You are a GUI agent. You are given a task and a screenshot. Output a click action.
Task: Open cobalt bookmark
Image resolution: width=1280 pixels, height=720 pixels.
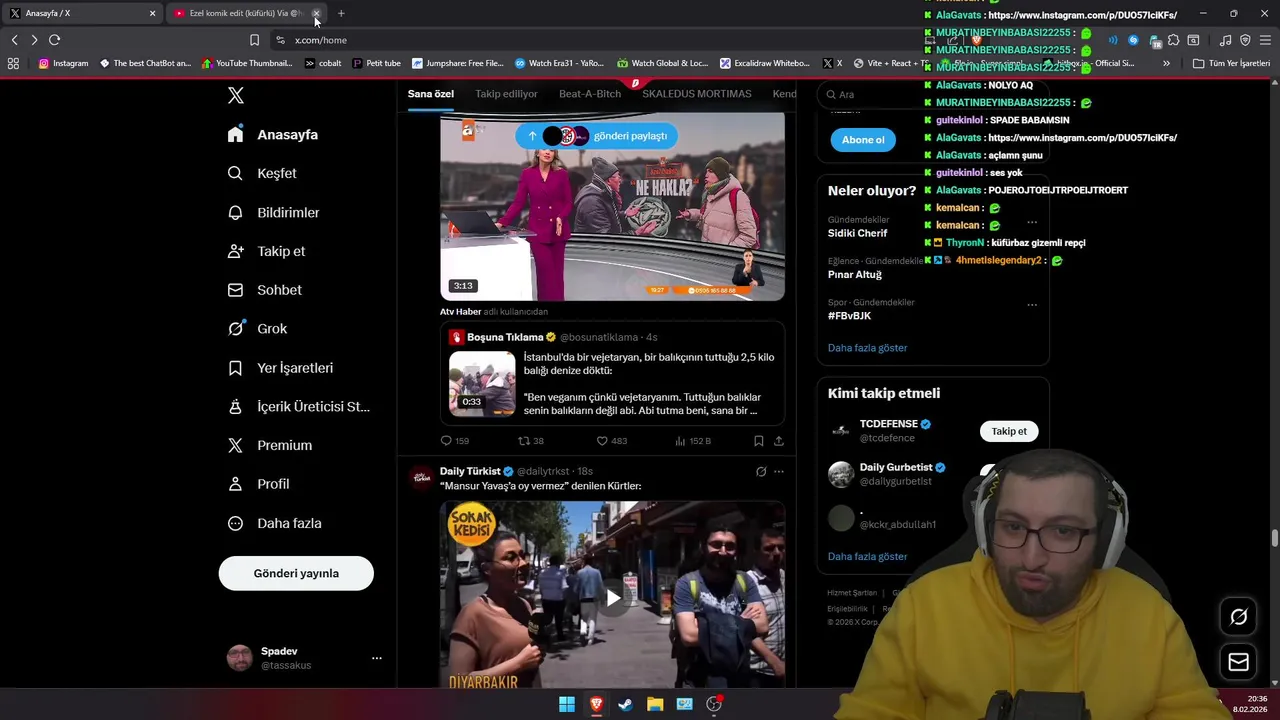click(323, 63)
